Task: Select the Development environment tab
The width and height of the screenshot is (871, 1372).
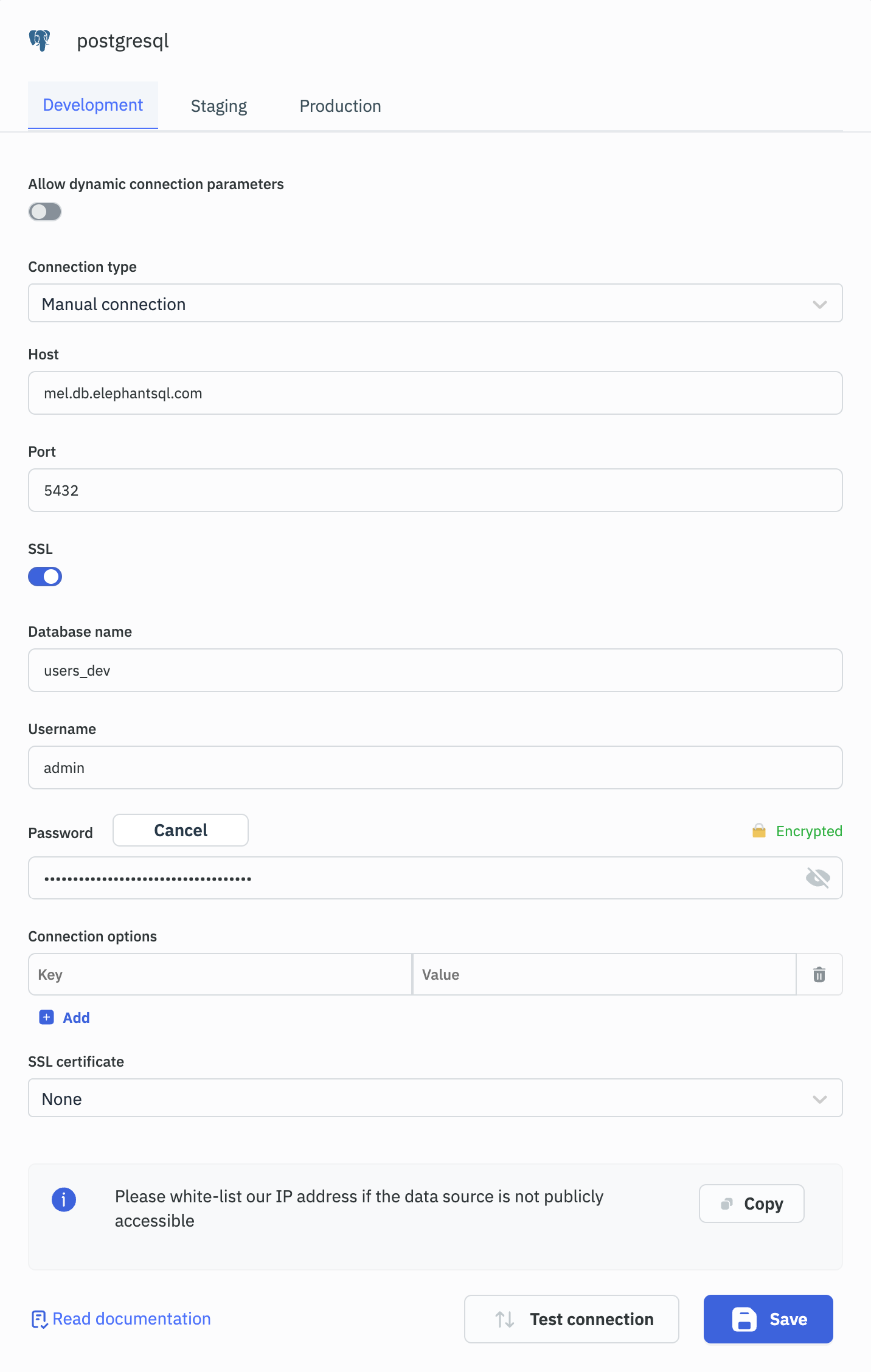Action: pyautogui.click(x=93, y=105)
